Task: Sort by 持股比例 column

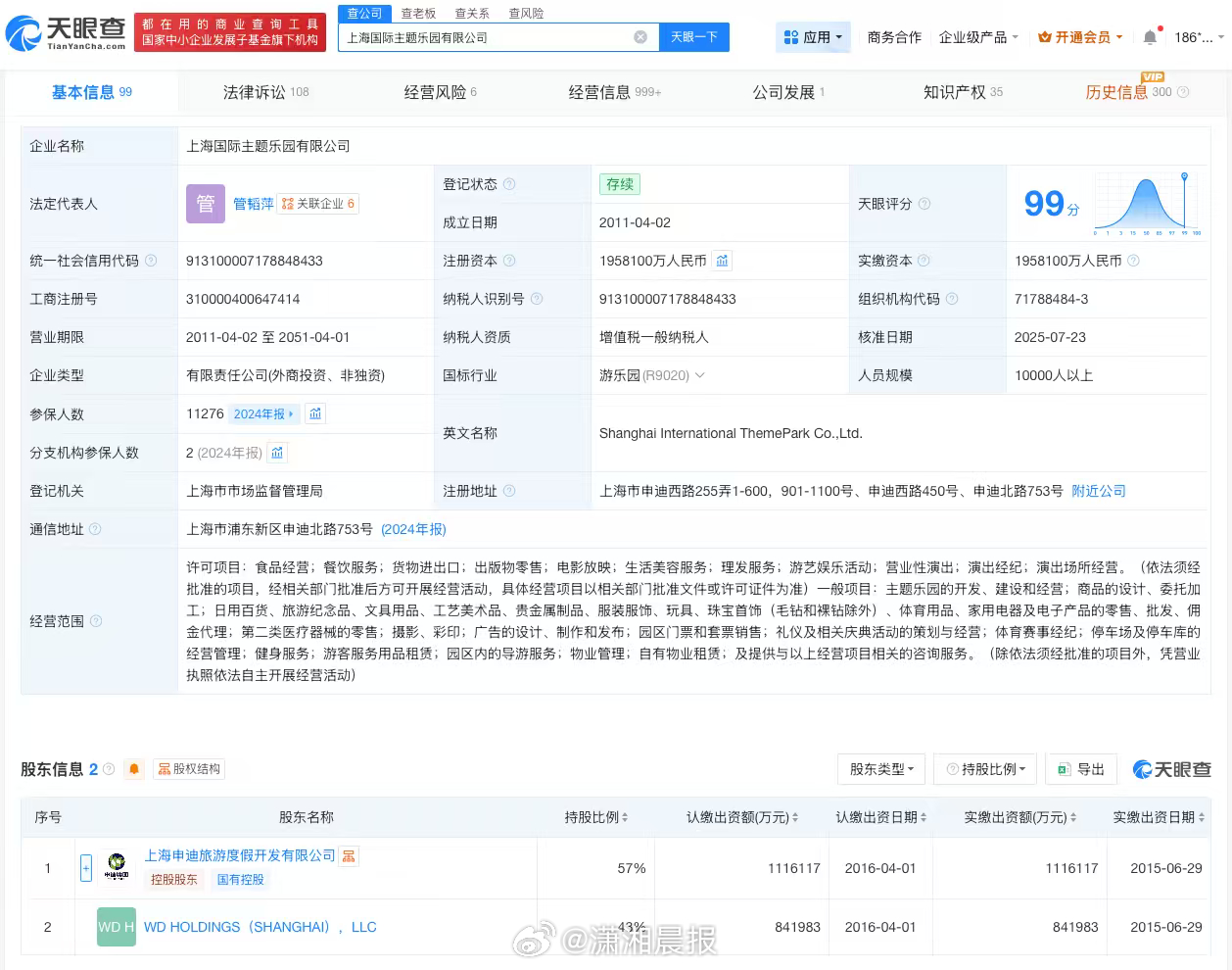Action: tap(625, 817)
